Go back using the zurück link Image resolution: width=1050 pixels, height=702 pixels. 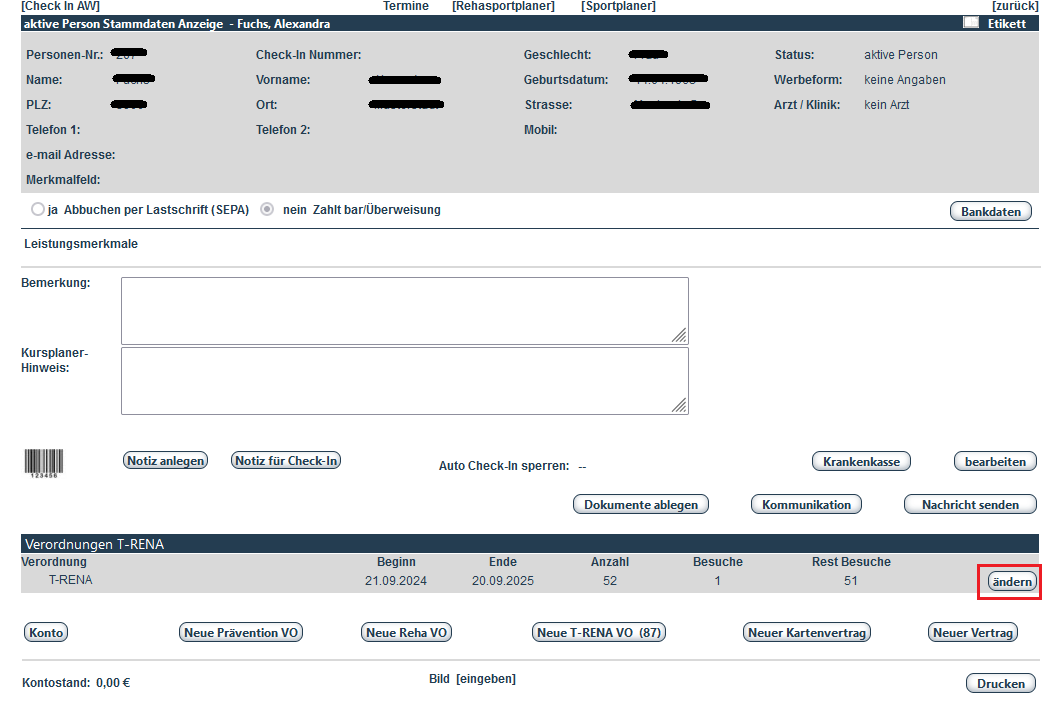pyautogui.click(x=1013, y=6)
